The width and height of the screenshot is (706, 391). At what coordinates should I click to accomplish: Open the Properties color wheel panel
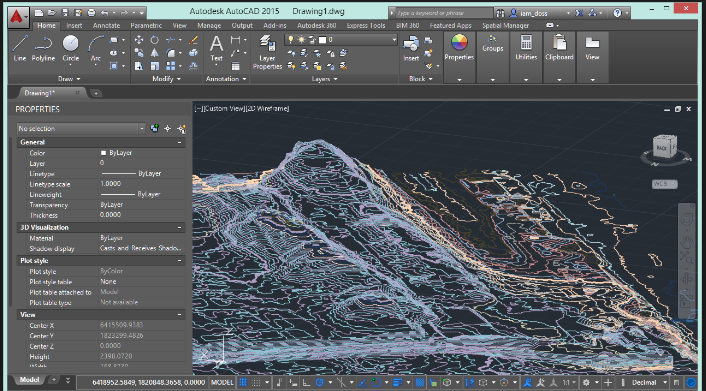(459, 48)
